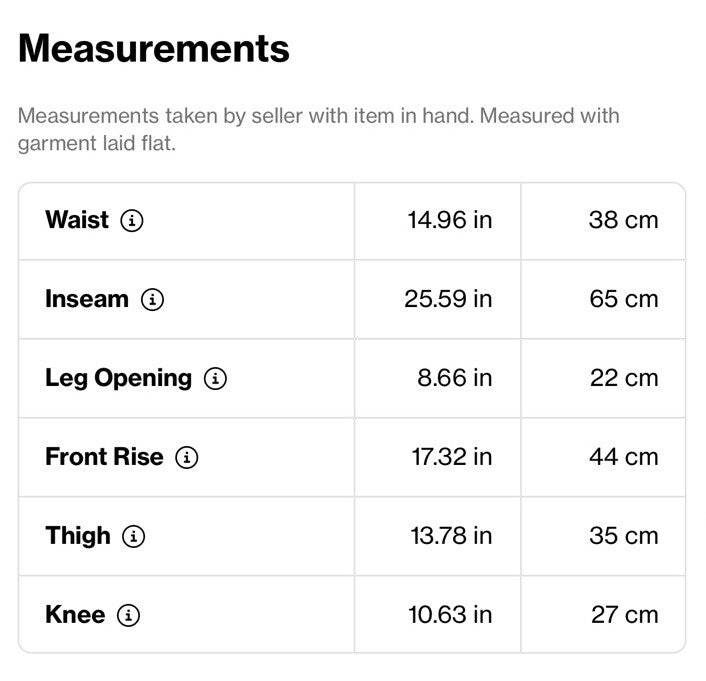The image size is (706, 681).
Task: Click the 65 cm inseam value
Action: tap(624, 299)
